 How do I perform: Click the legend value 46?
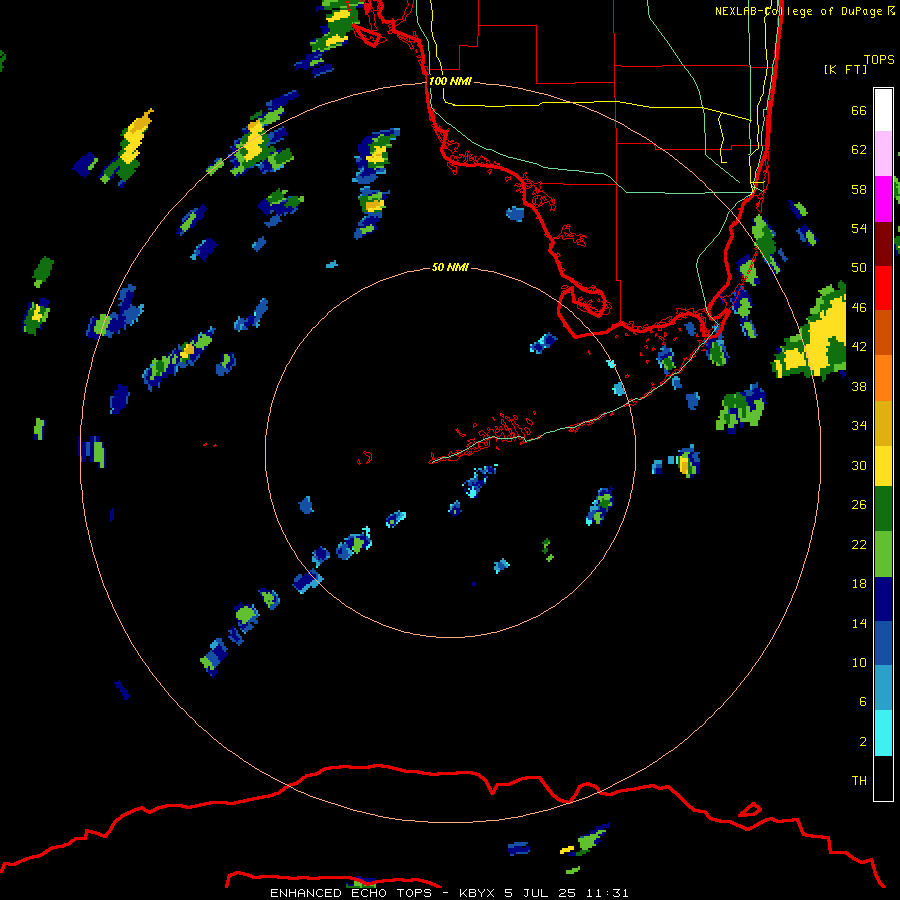859,308
